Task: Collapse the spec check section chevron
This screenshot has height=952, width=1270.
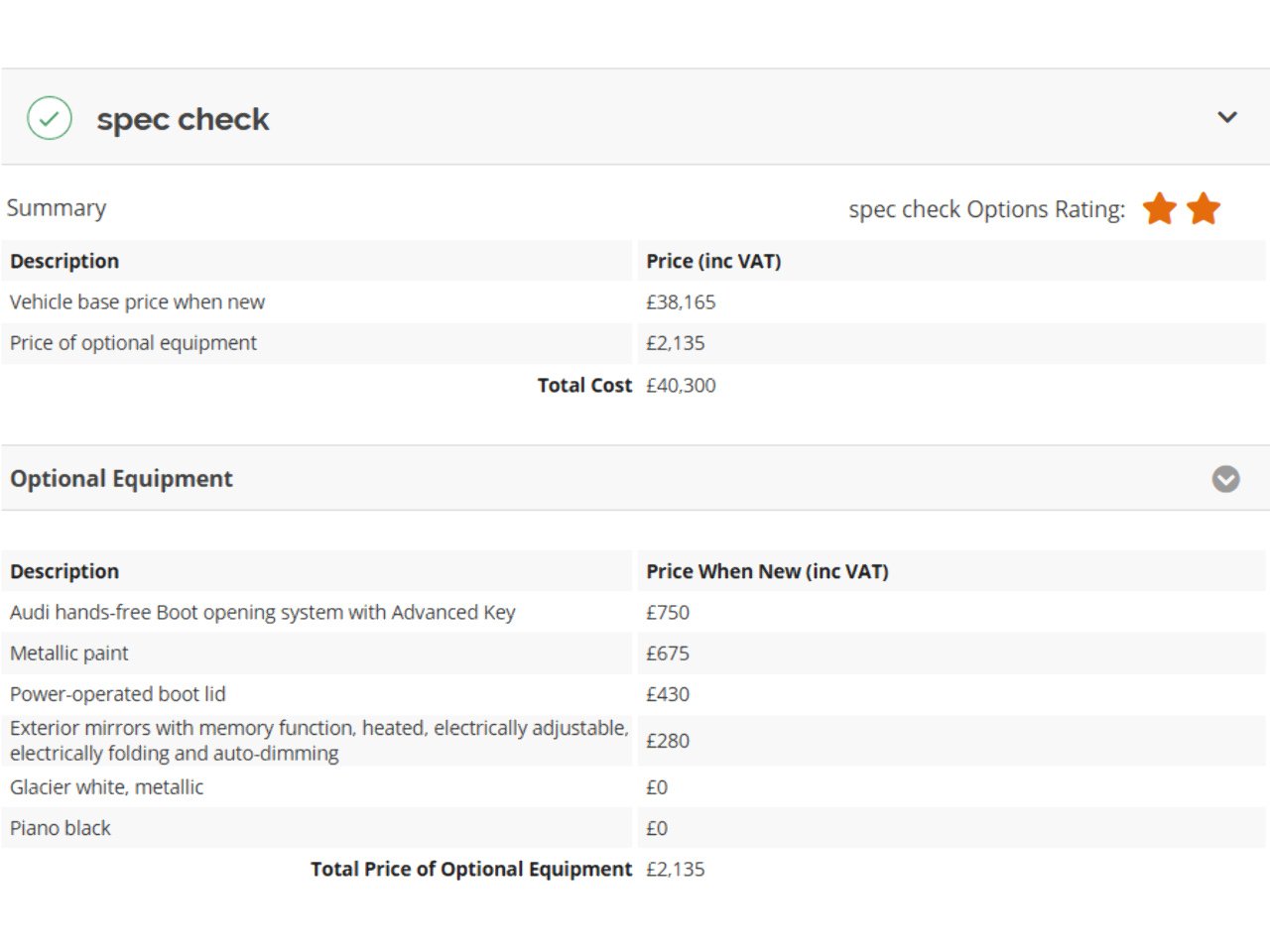Action: 1227,117
